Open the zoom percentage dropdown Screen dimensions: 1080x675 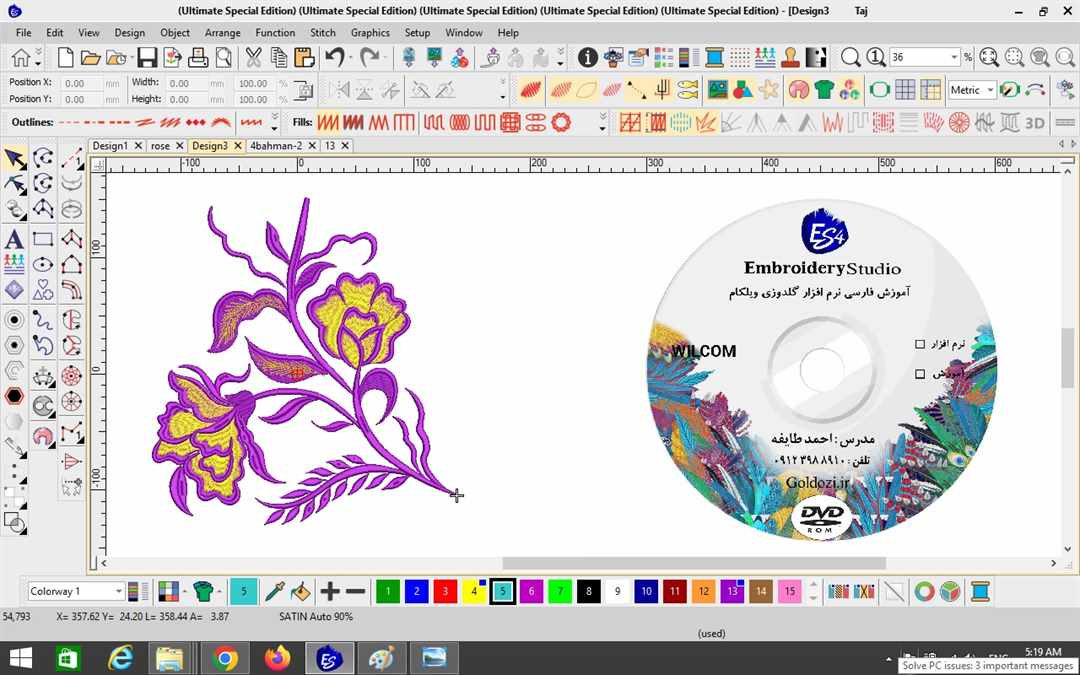click(954, 57)
